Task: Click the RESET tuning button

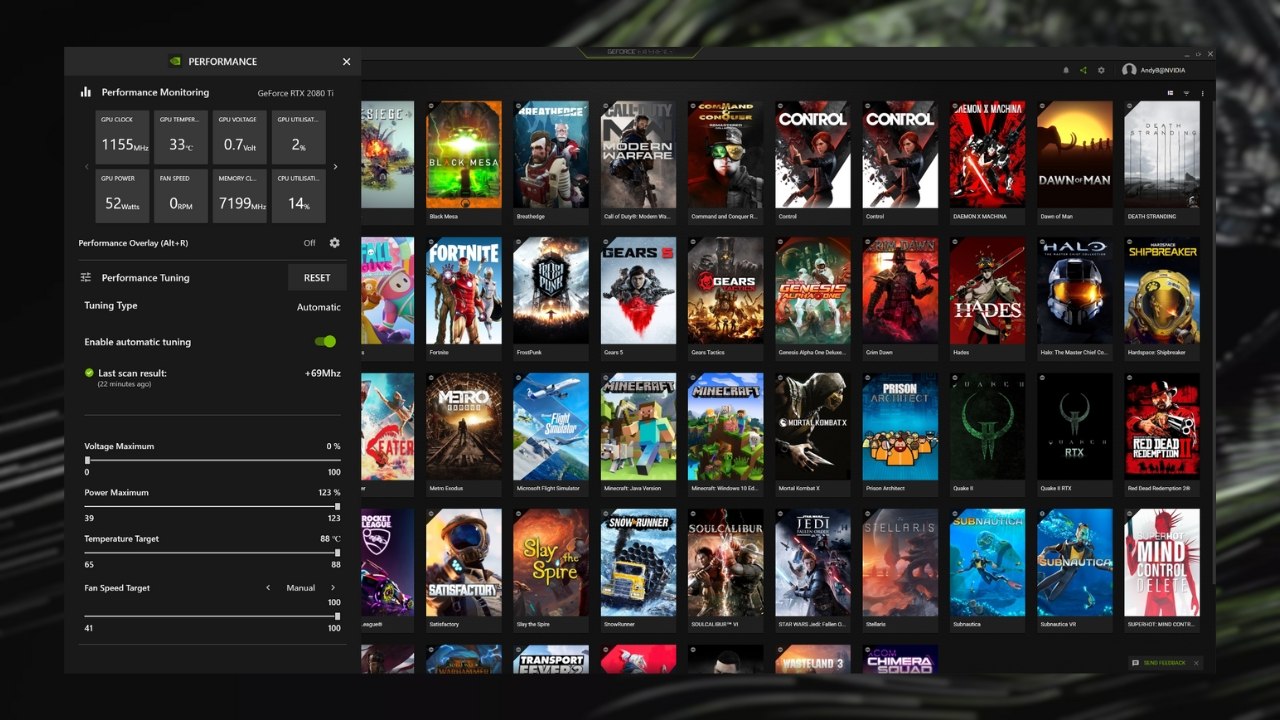Action: [317, 278]
